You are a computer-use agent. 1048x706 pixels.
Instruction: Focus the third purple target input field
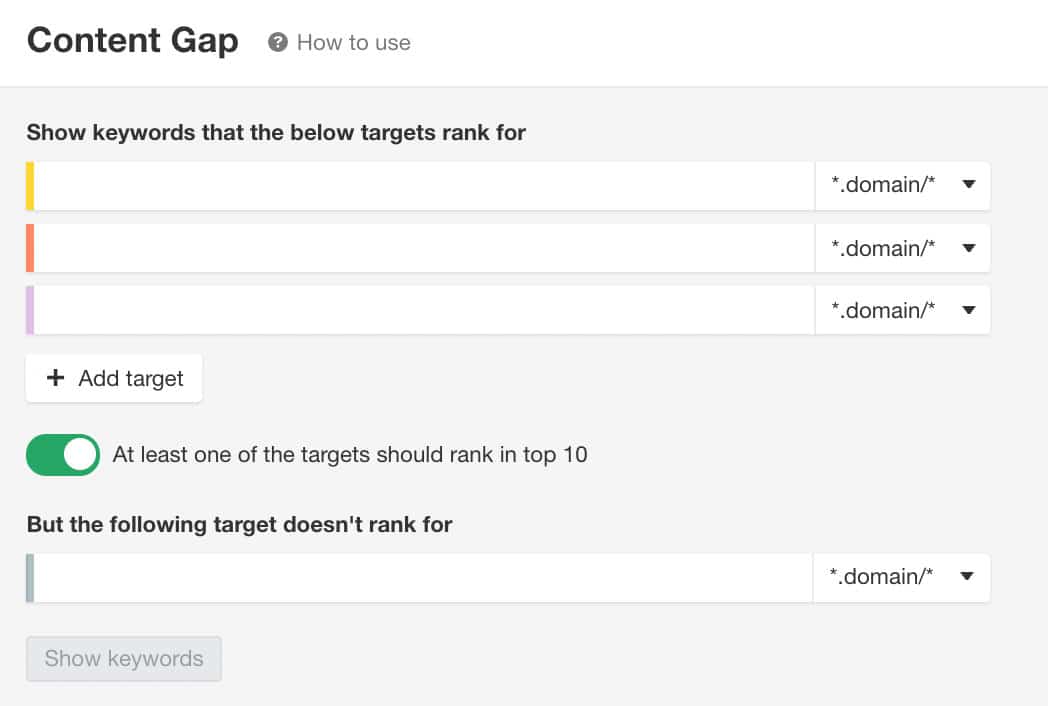point(424,310)
